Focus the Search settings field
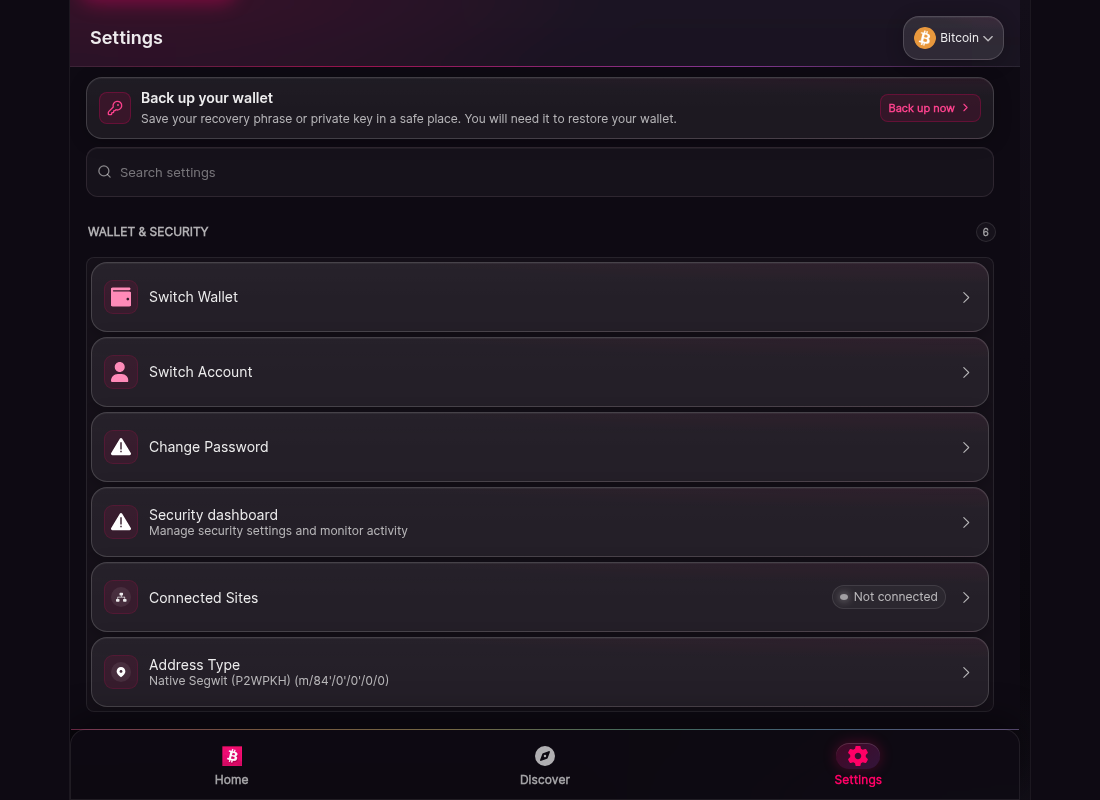Viewport: 1100px width, 800px height. 539,172
